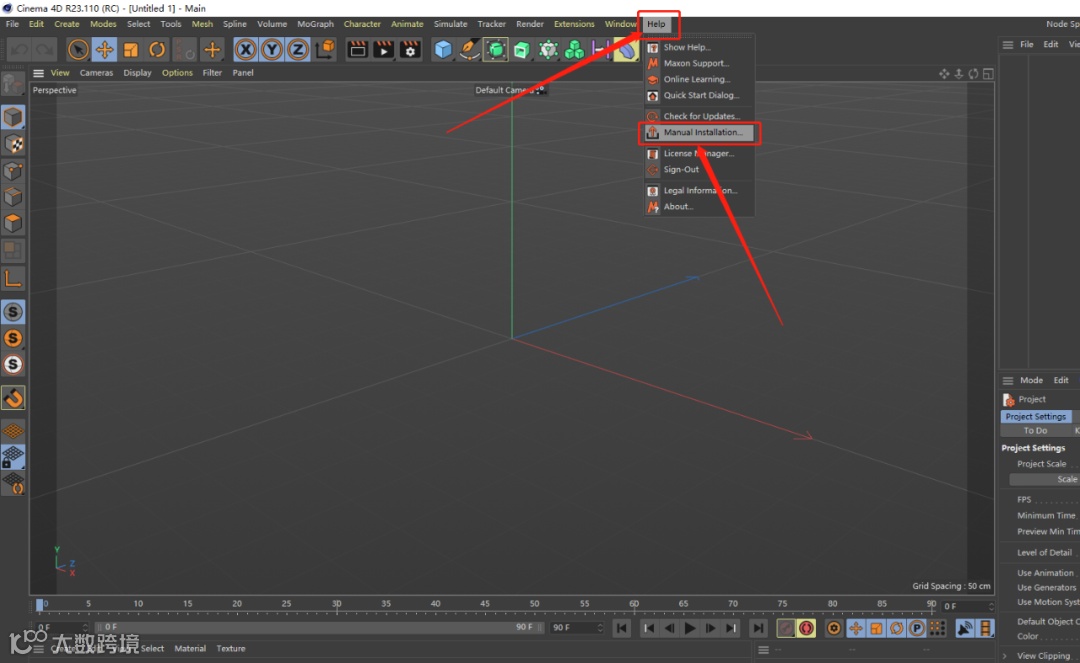1080x663 pixels.
Task: Click the Extrude generator icon
Action: pyautogui.click(x=521, y=50)
